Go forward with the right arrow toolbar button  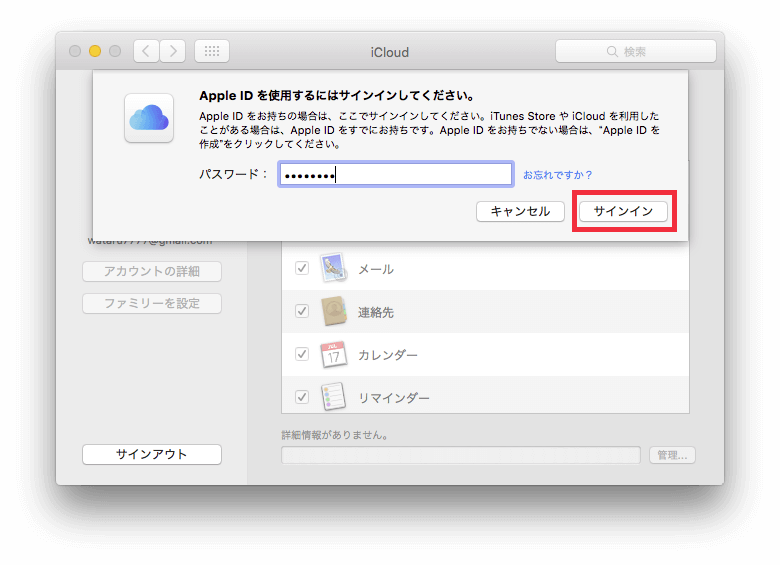point(173,51)
